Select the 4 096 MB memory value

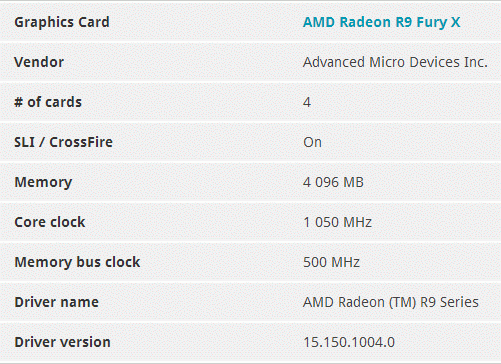333,182
